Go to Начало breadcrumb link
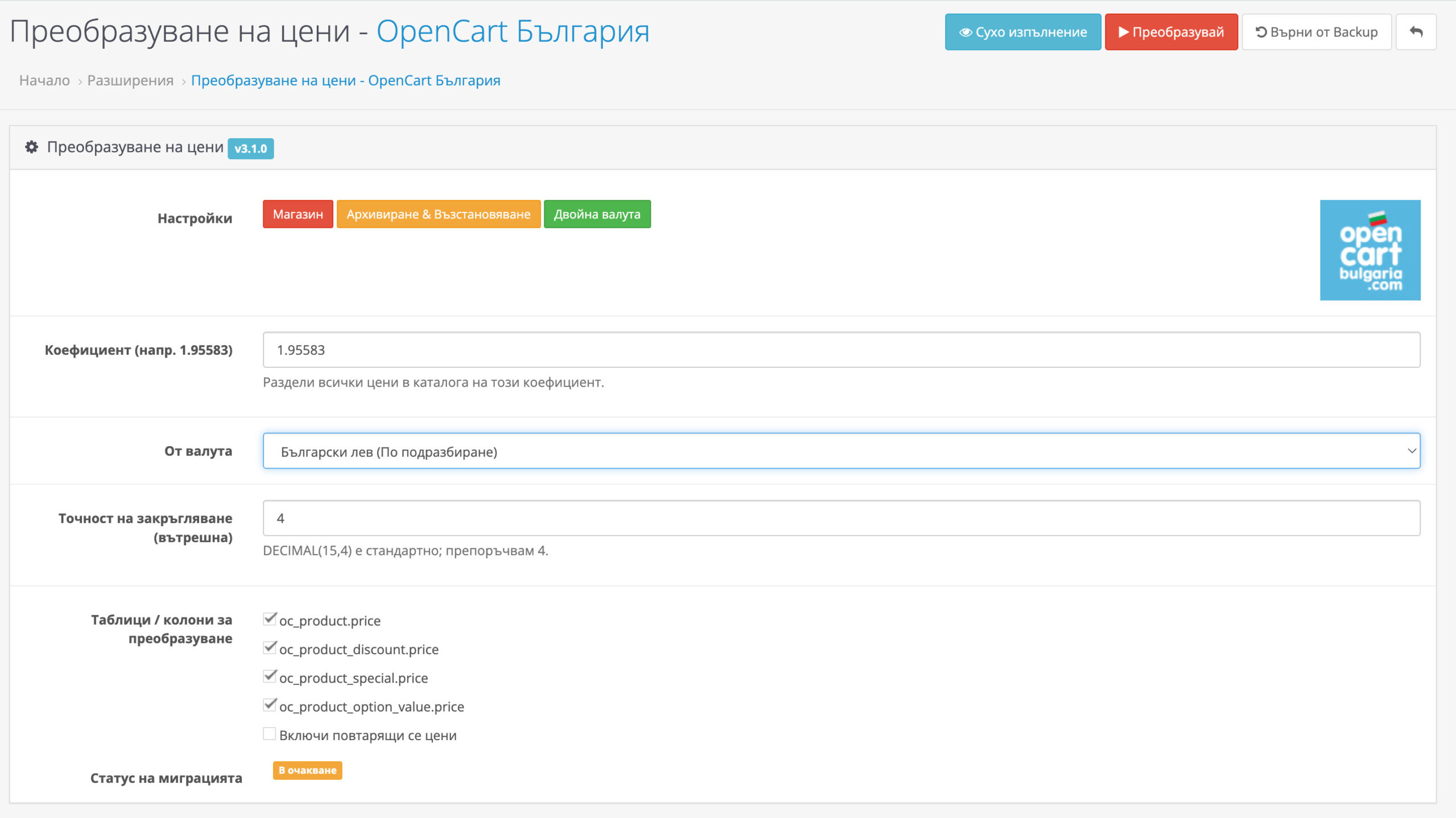This screenshot has width=1456, height=818. pos(44,81)
